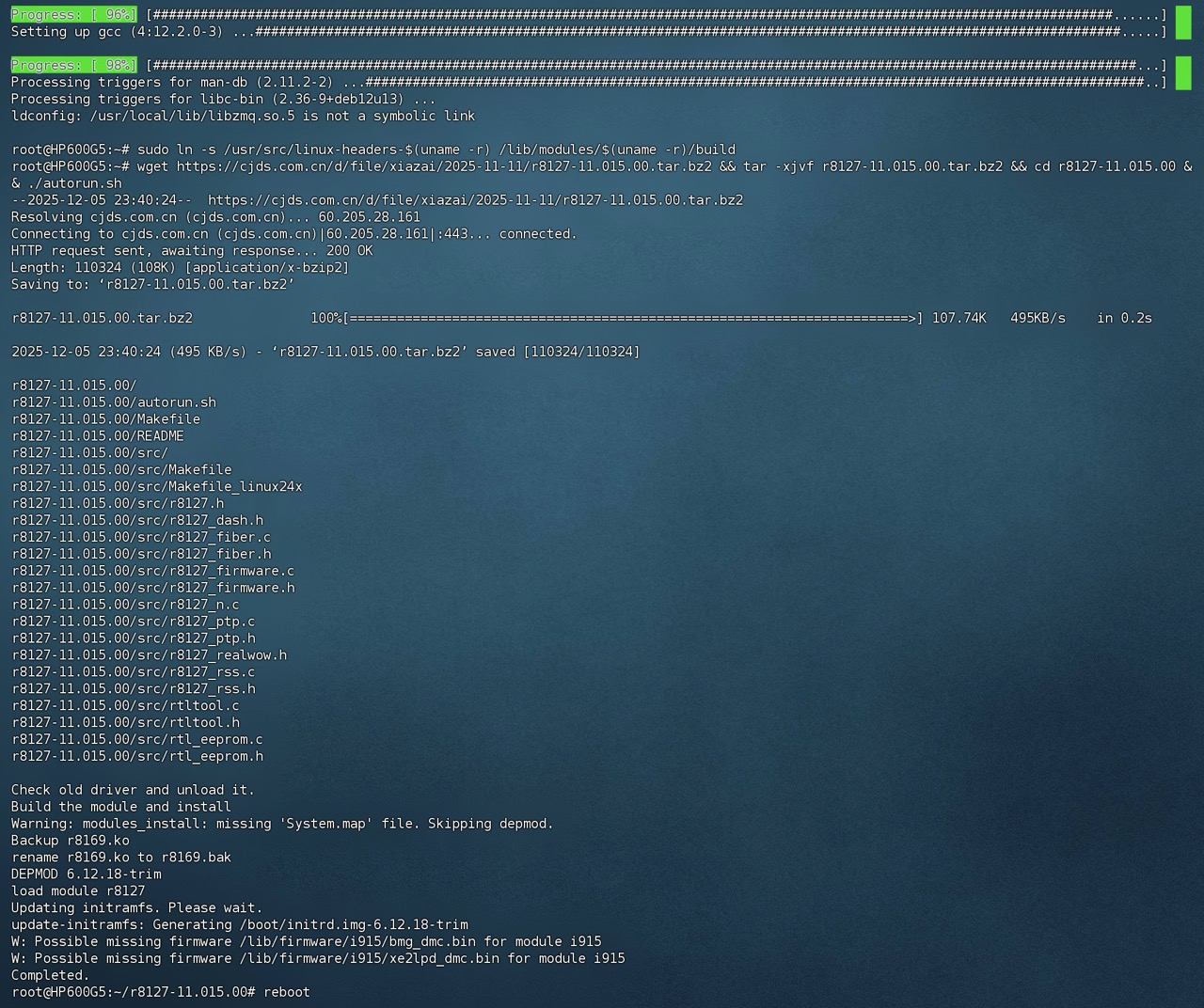Click "r8127-11.015.00/autorun.sh" in the file list
Viewport: 1204px width, 1008px height.
(x=114, y=402)
